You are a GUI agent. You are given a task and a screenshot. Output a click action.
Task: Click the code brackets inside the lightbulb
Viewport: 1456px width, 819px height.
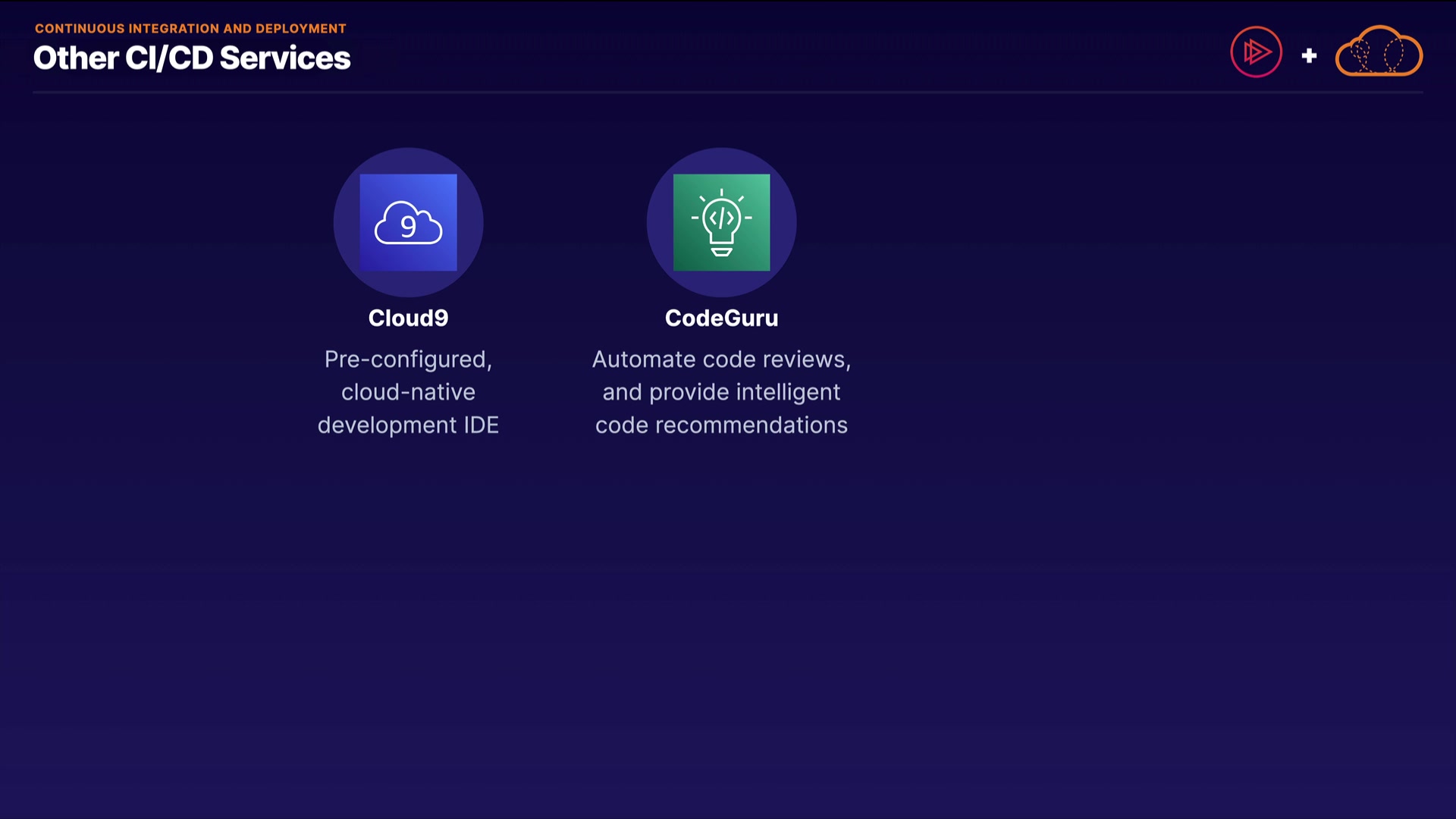[x=721, y=218]
